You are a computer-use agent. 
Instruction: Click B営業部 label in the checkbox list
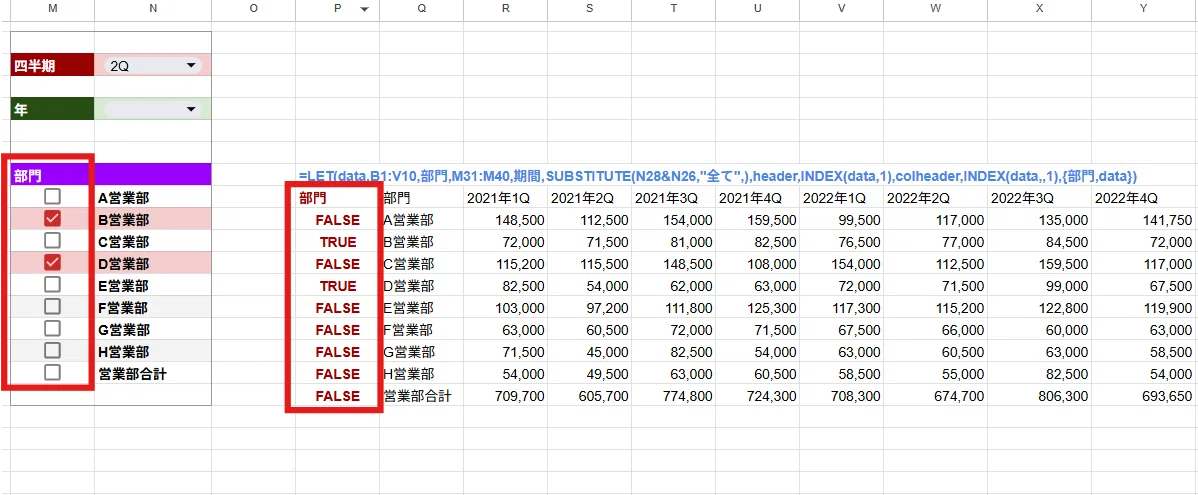[125, 220]
